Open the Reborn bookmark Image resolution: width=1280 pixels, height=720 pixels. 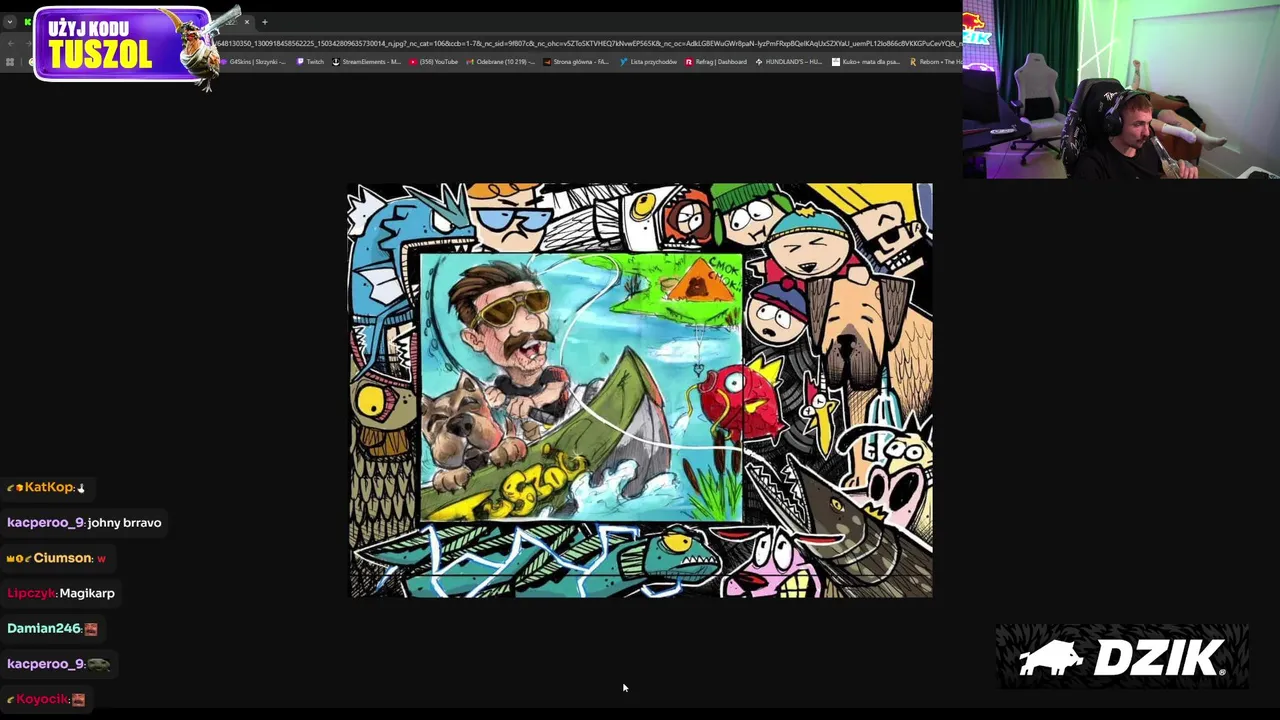[x=935, y=62]
